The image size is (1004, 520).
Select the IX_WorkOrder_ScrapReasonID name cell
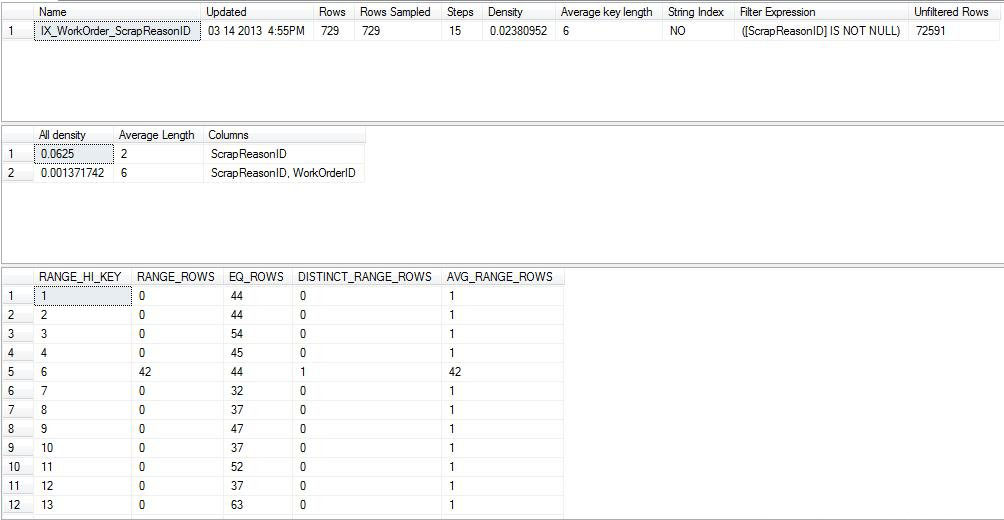pyautogui.click(x=117, y=31)
